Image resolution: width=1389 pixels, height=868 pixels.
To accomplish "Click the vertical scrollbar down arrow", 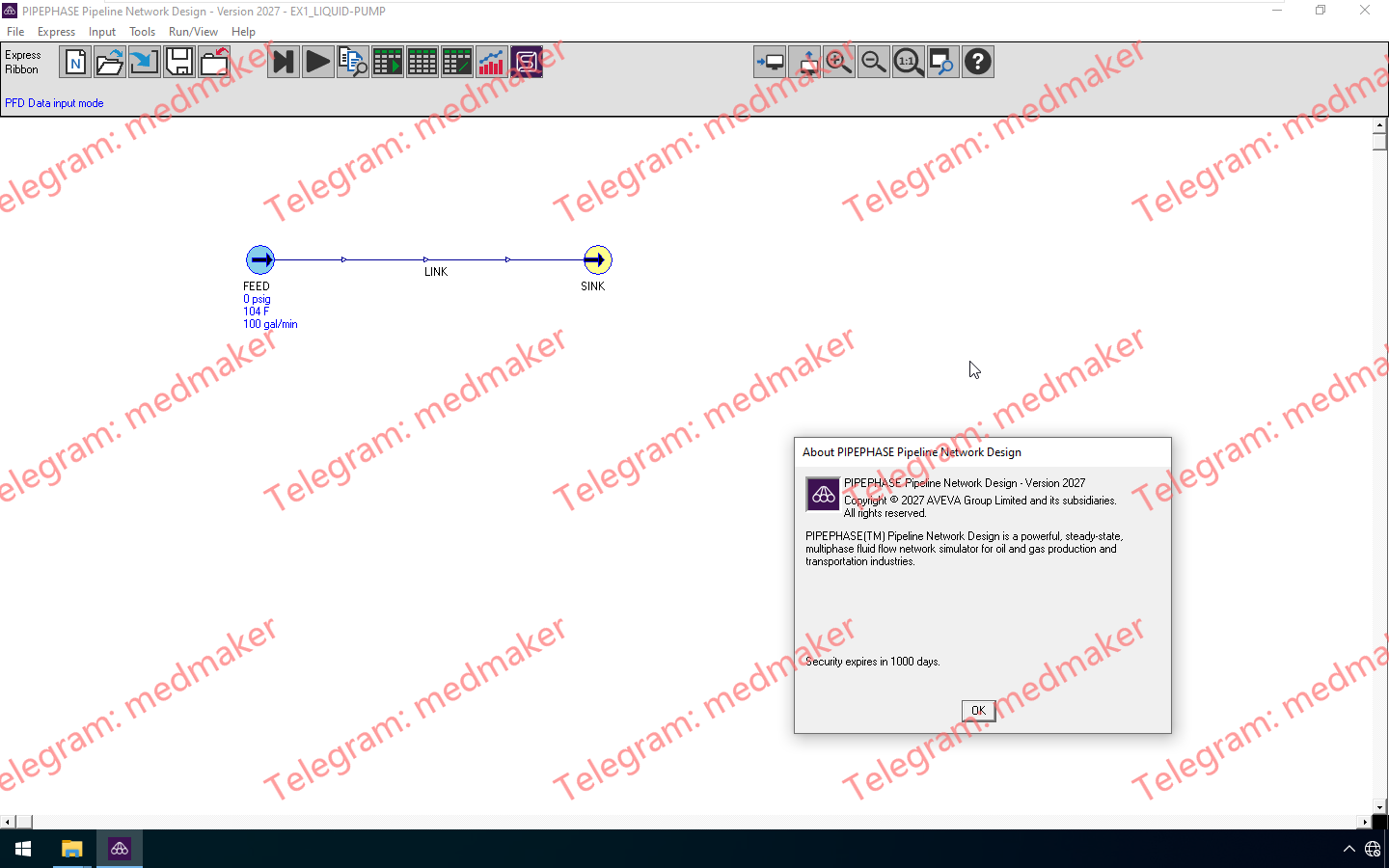I will 1379,807.
